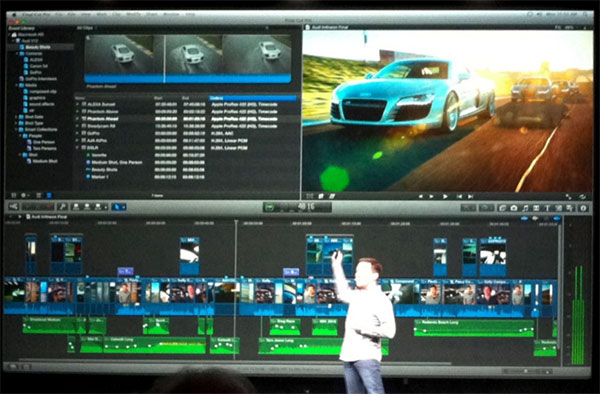
Task: Click the keyword editor key icon
Action: [x=62, y=207]
